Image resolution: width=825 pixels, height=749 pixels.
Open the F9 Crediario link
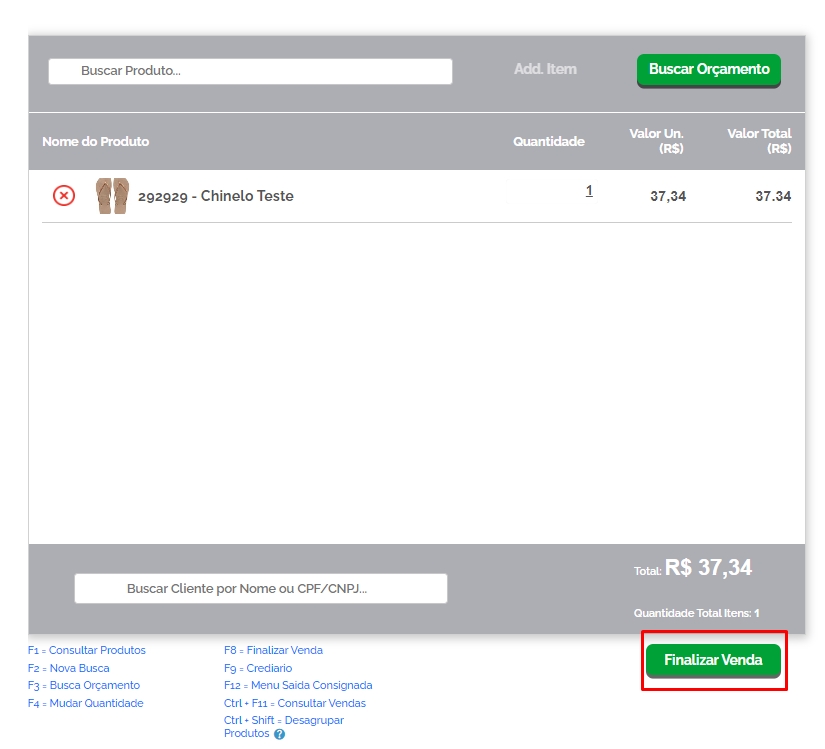coord(258,668)
